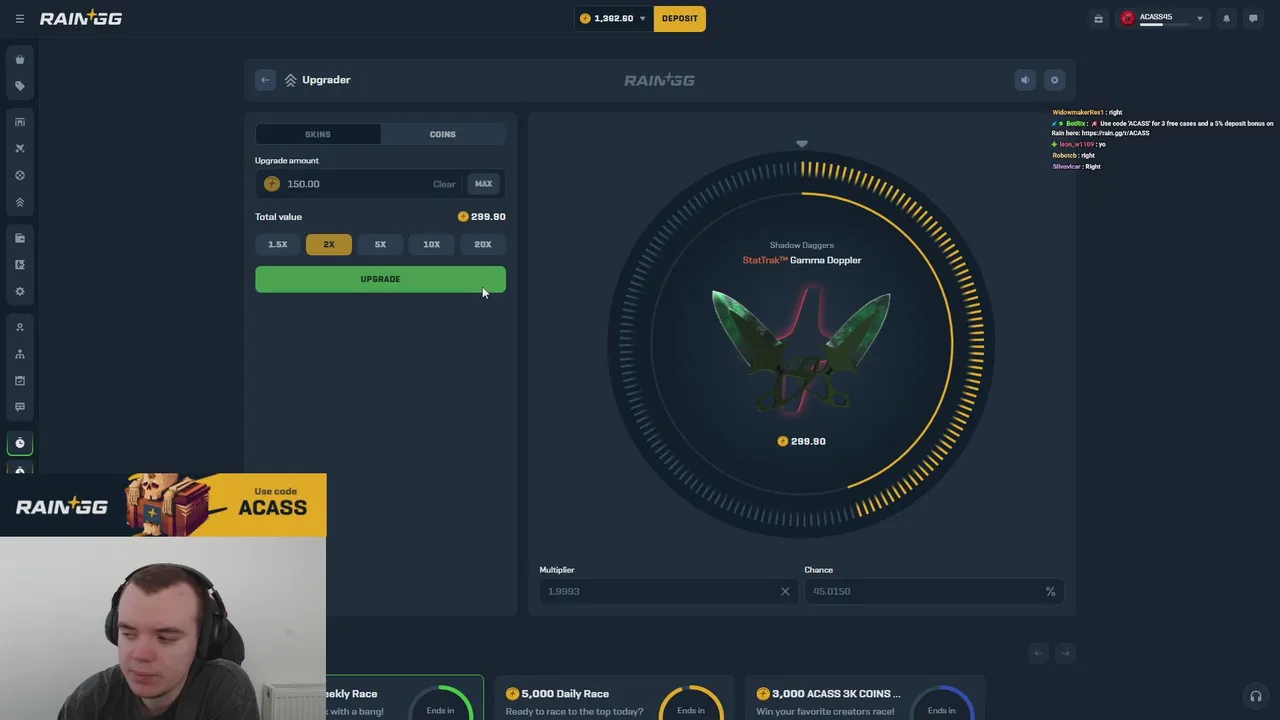Click the Total value 299.90 amount
Screen dimensions: 1280x720
[482, 217]
